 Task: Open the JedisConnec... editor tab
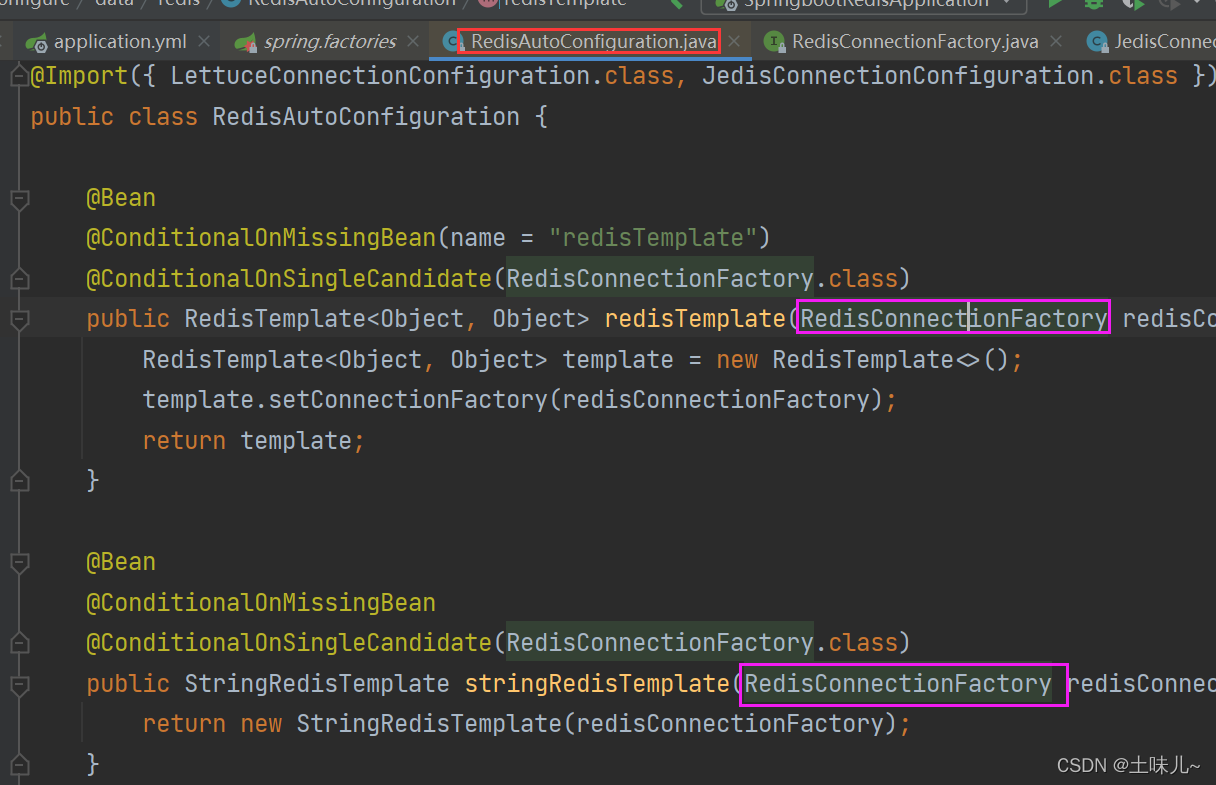(x=1165, y=42)
